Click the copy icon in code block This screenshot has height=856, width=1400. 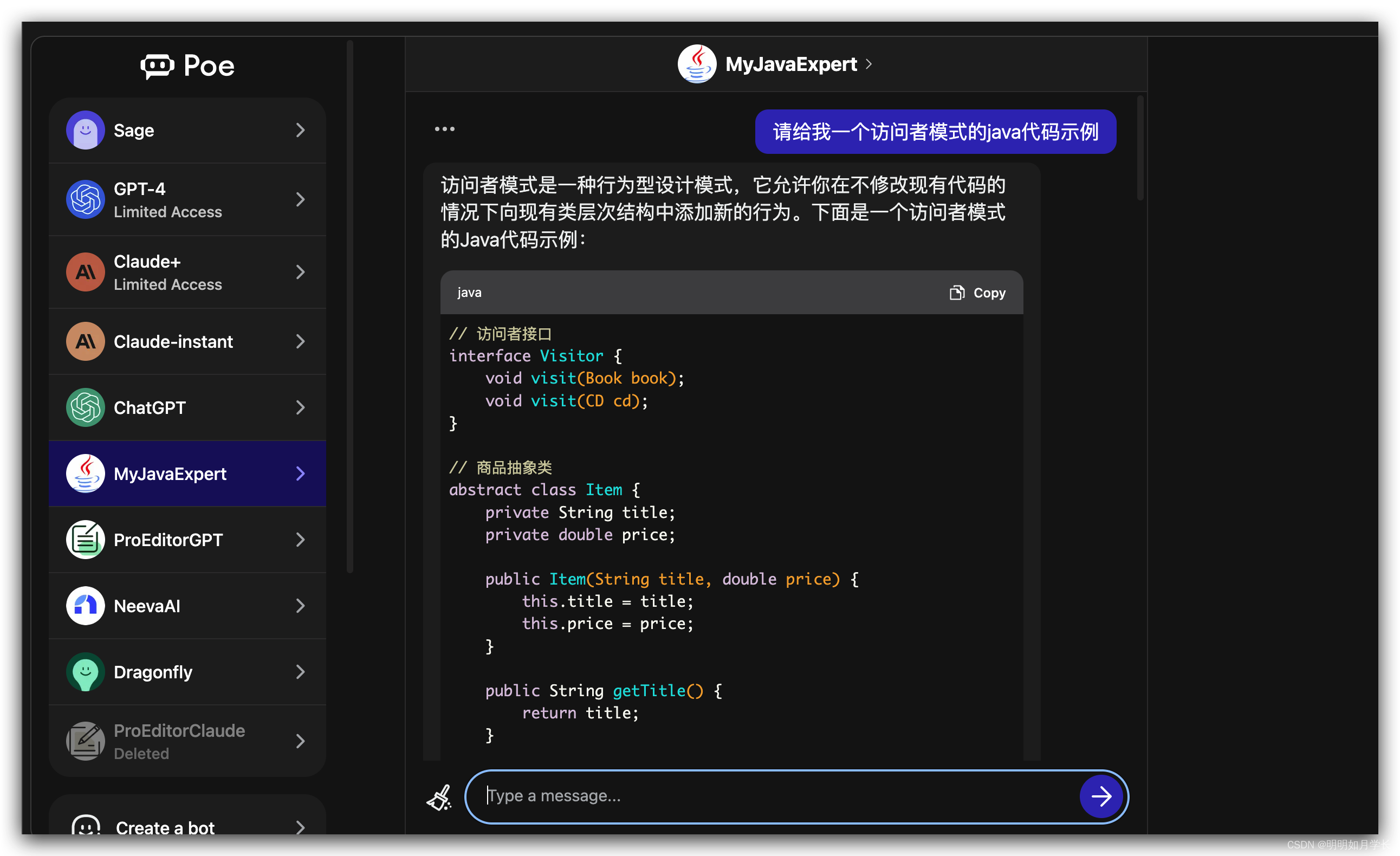pos(957,293)
